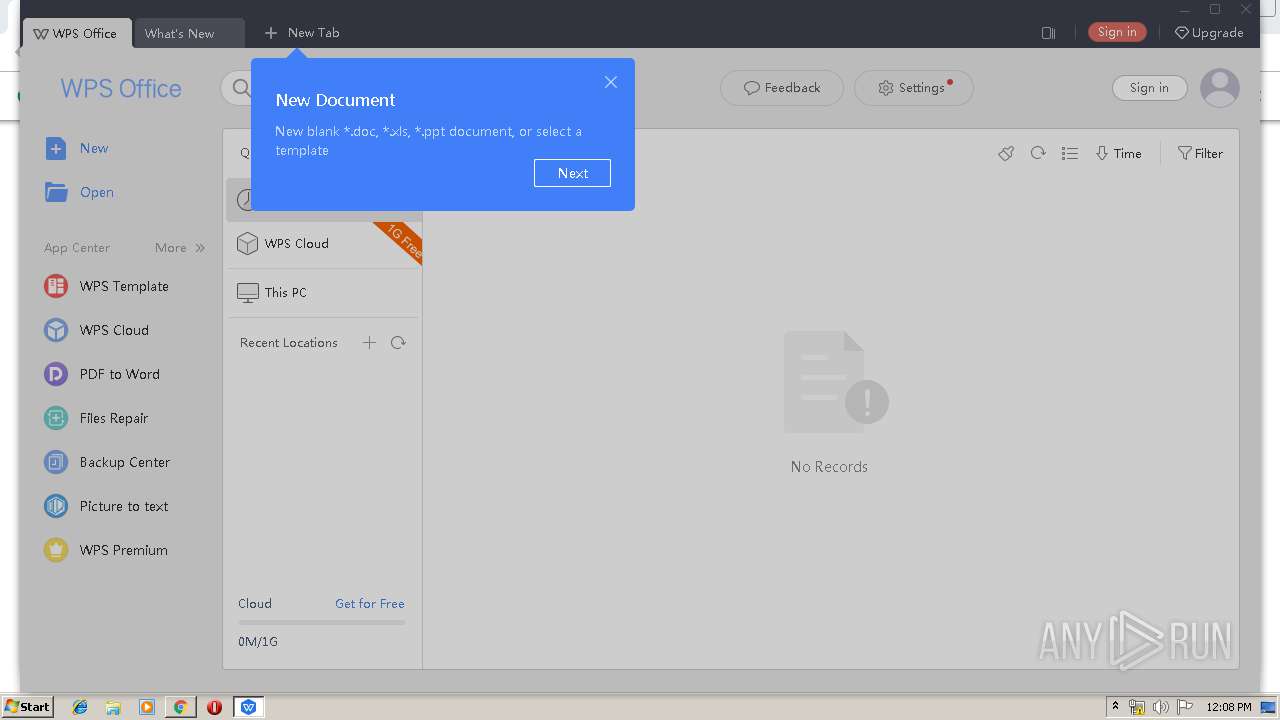Open media player from taskbar
The image size is (1280, 720).
[147, 707]
